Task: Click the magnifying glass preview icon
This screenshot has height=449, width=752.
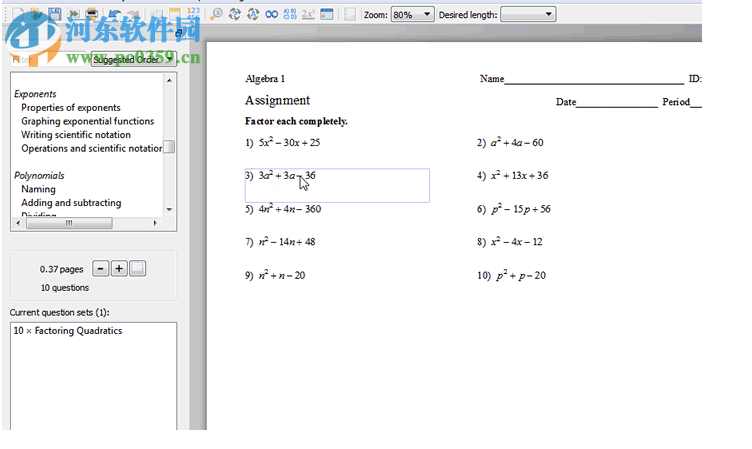Action: [x=216, y=14]
